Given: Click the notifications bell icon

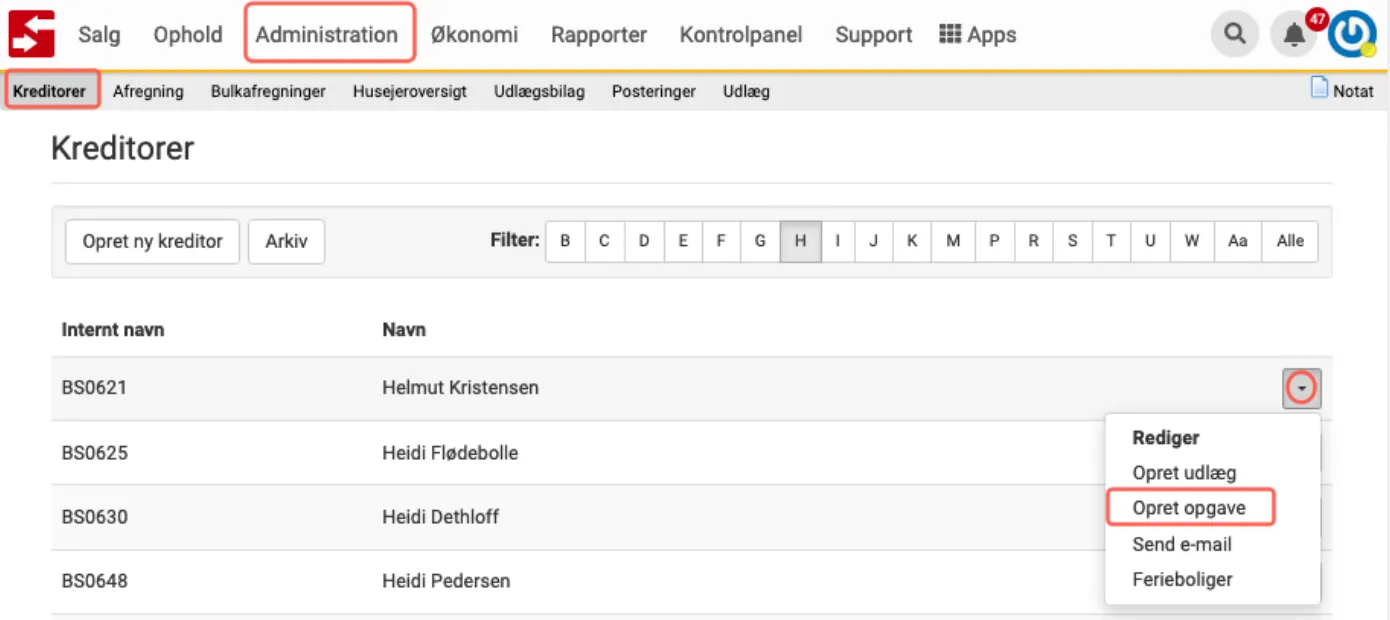Looking at the screenshot, I should [x=1292, y=35].
